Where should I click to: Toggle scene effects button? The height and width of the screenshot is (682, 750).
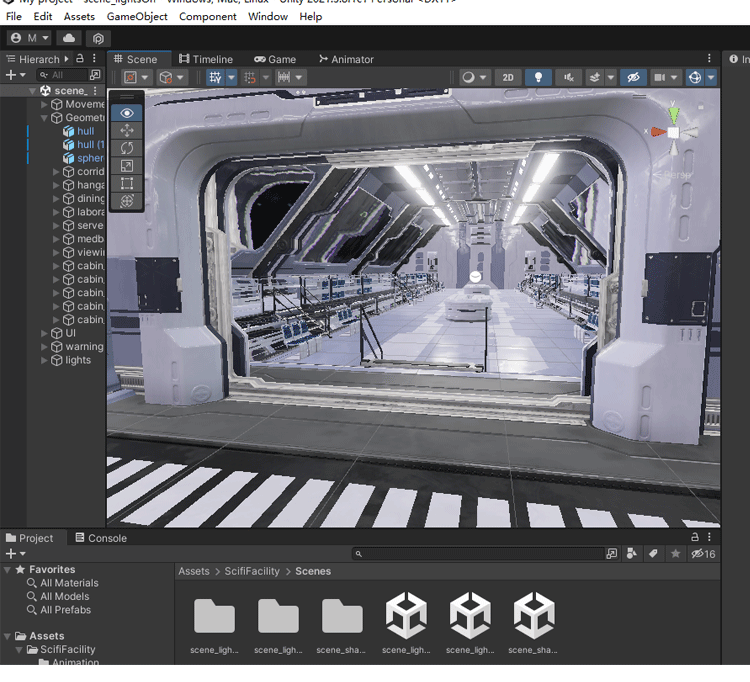click(595, 77)
